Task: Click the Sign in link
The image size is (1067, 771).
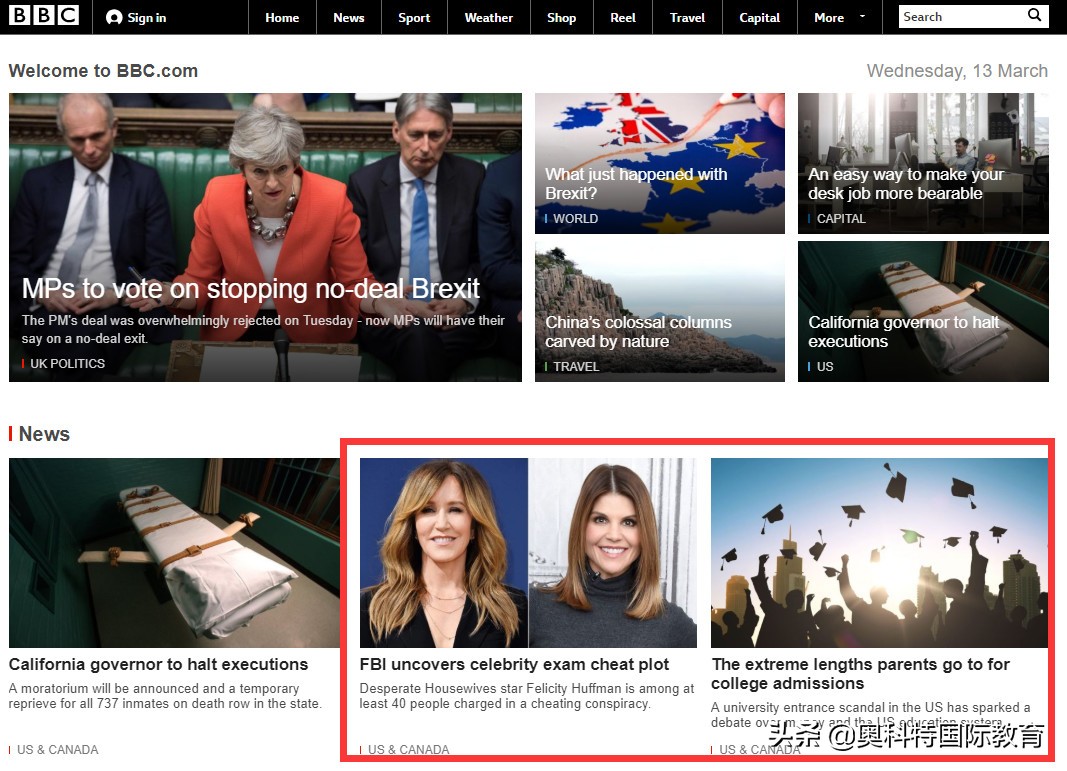Action: pyautogui.click(x=146, y=18)
